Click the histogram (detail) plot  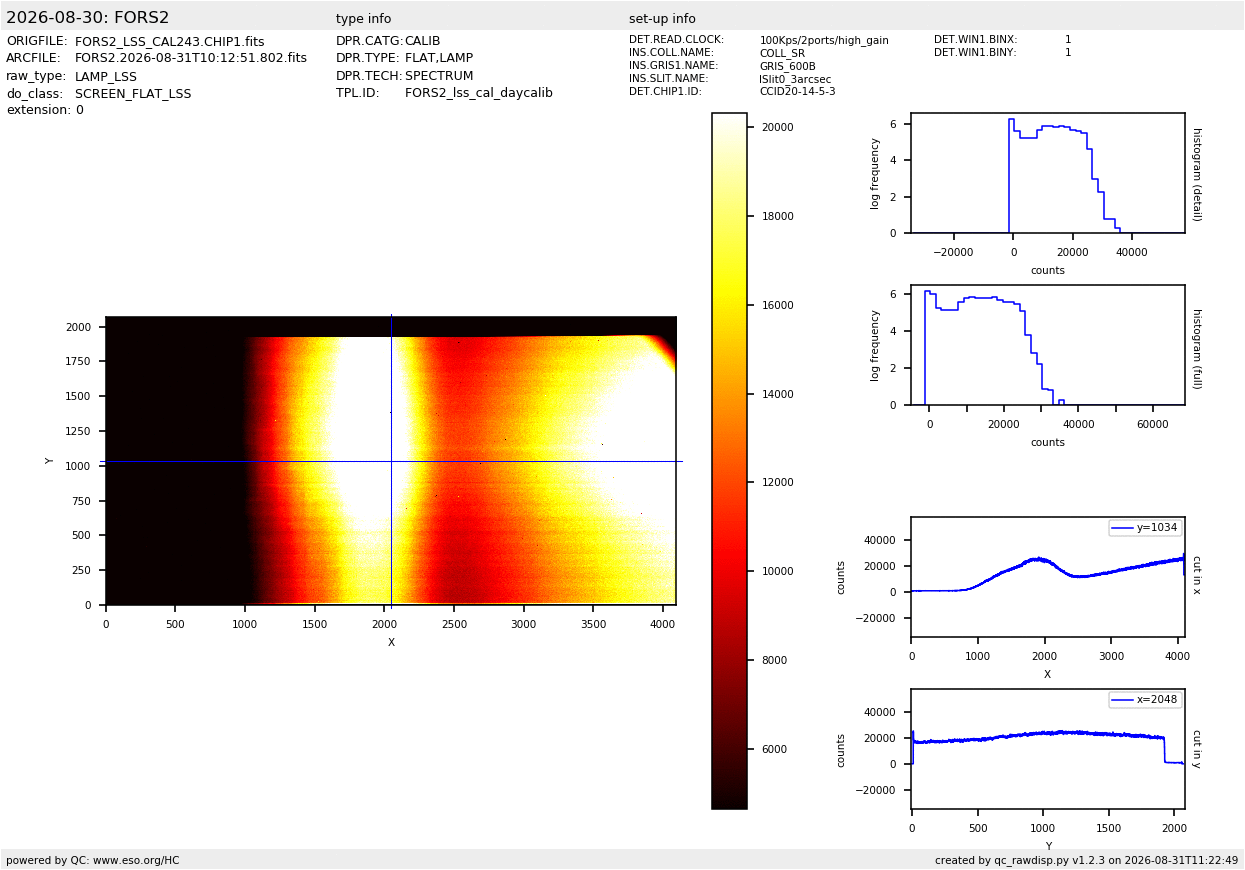pos(1048,173)
